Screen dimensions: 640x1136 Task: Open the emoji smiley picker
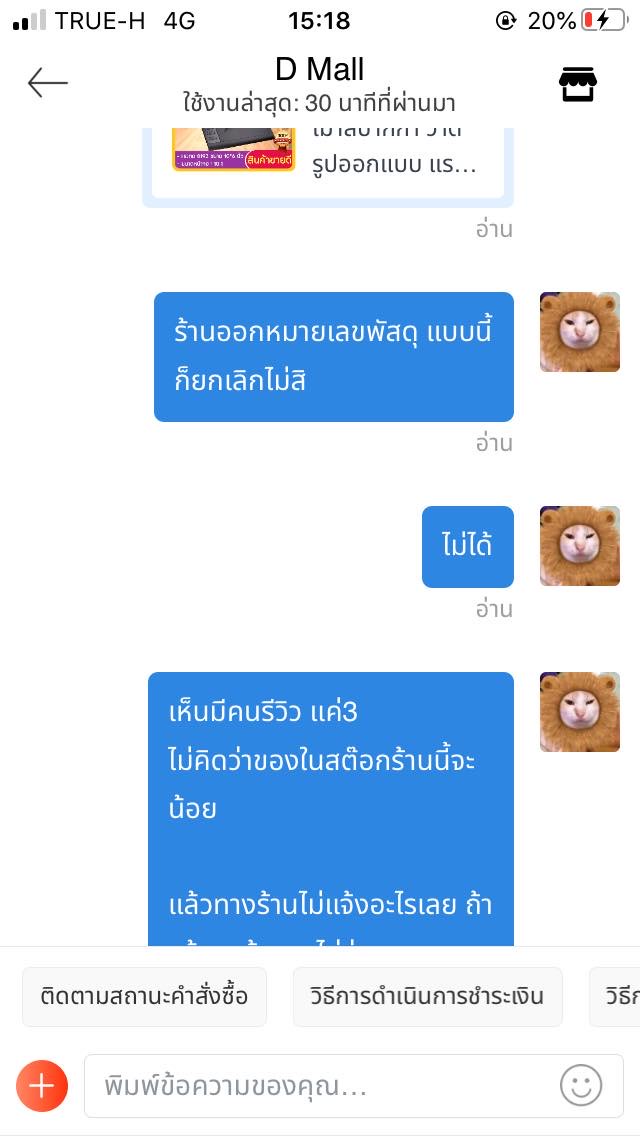pos(581,1085)
